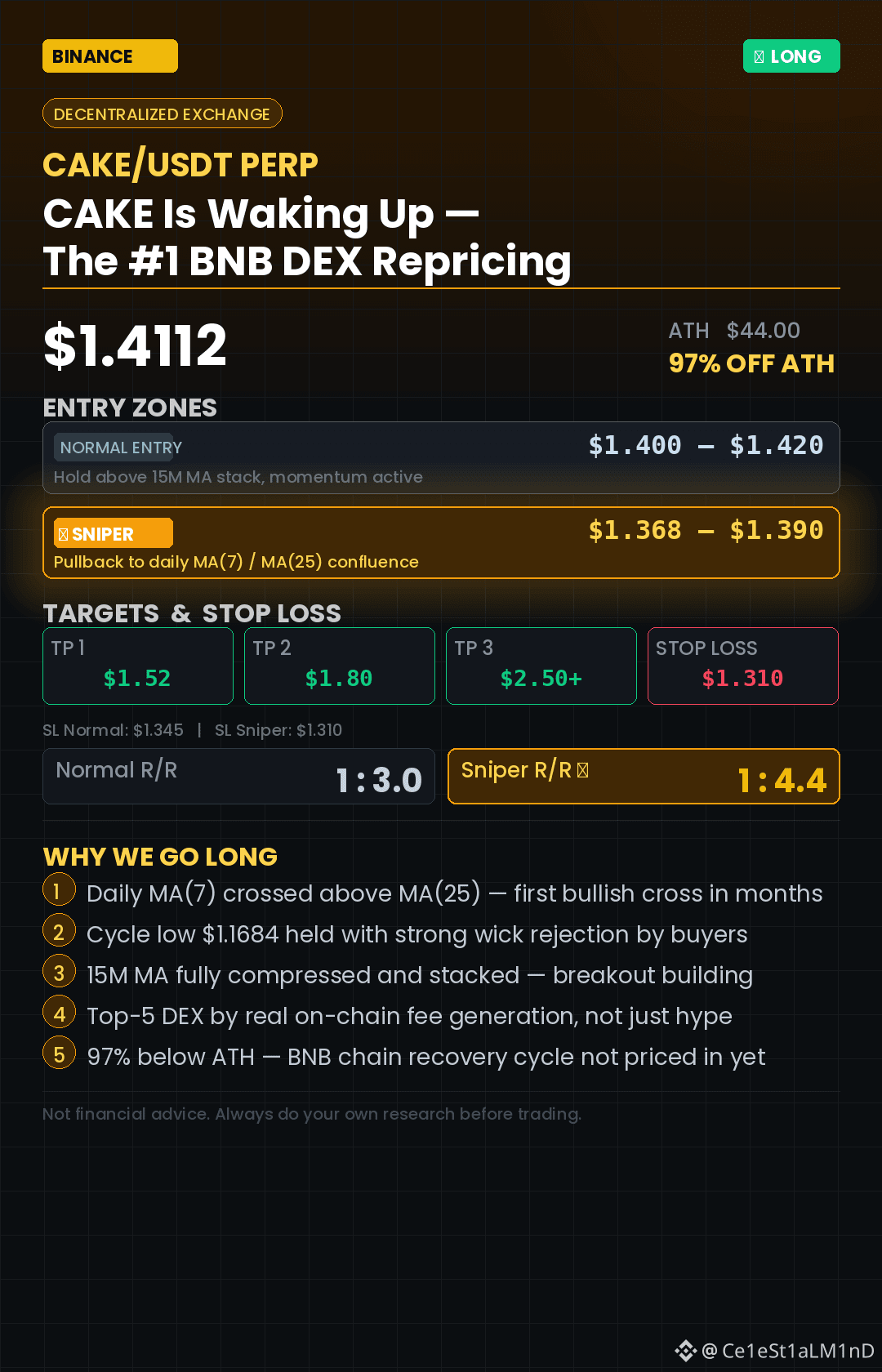
Task: Click the LONG badge
Action: pos(791,56)
